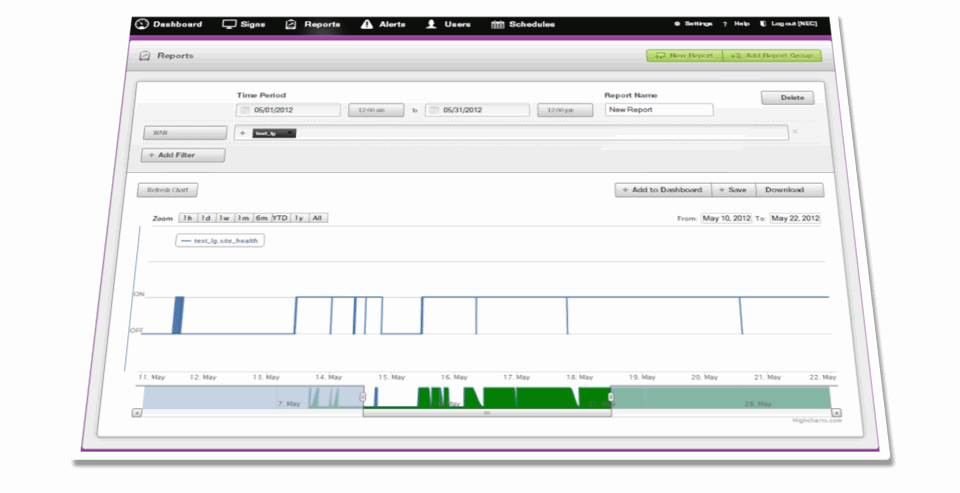The width and height of the screenshot is (960, 493).
Task: Click the Users person icon
Action: [x=432, y=24]
